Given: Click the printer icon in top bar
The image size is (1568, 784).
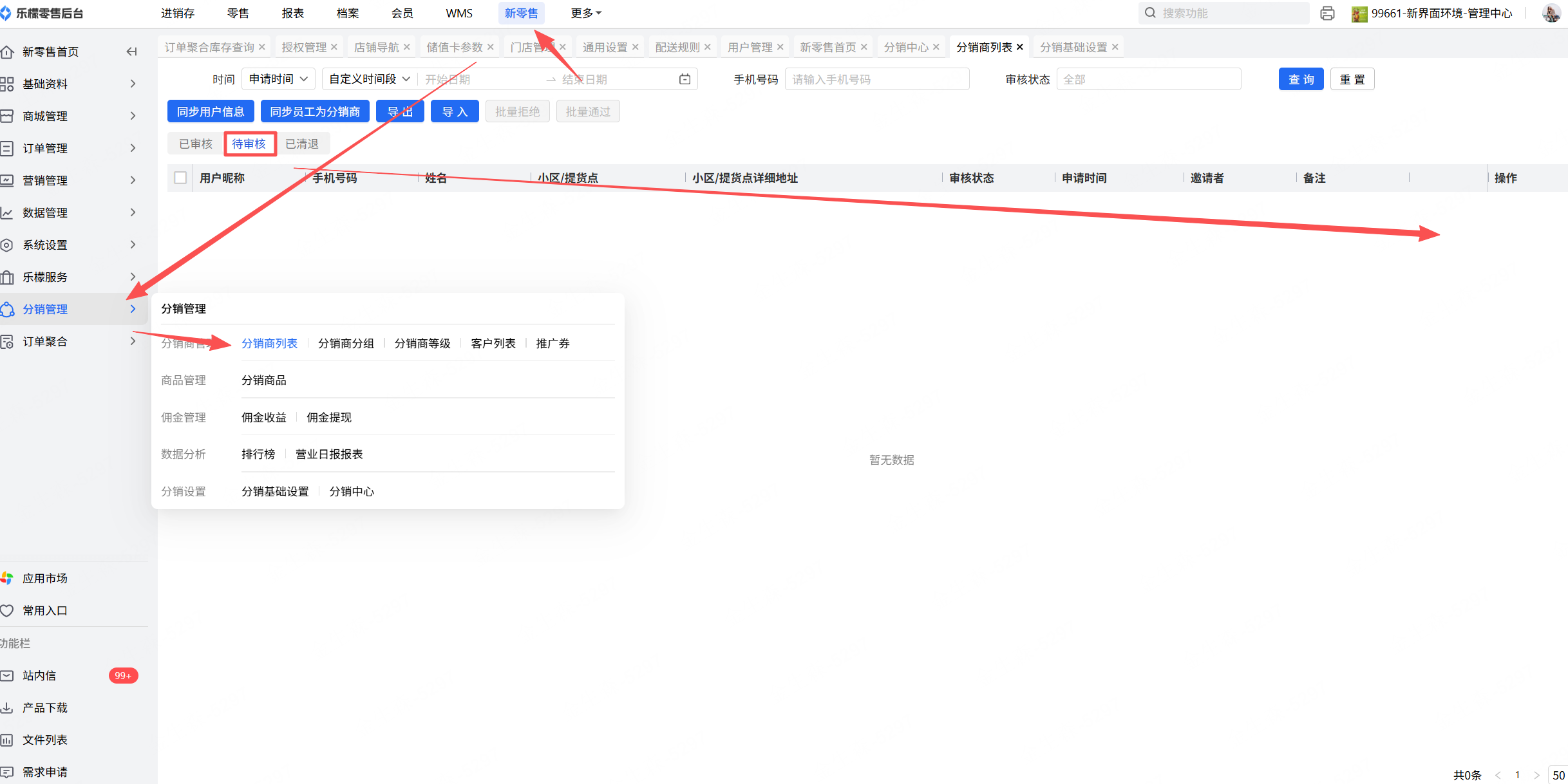Looking at the screenshot, I should (1327, 14).
